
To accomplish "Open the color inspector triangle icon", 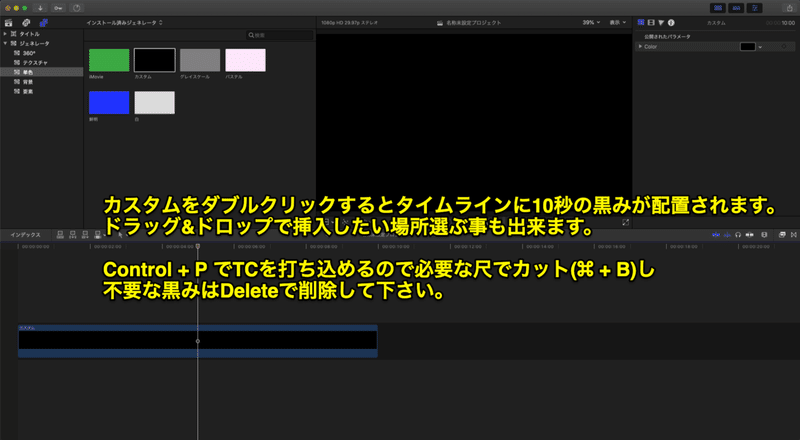I will 661,22.
